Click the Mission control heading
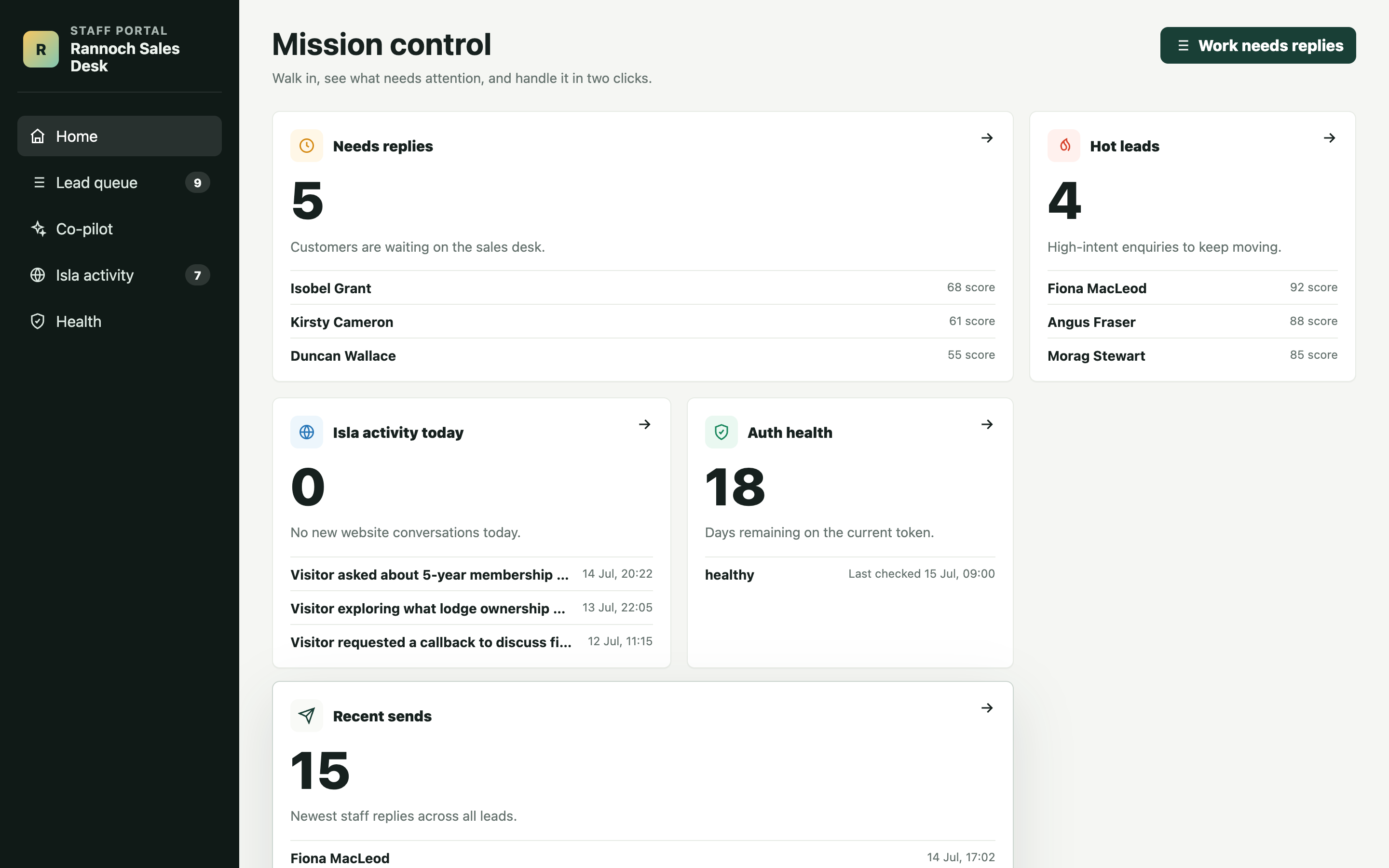The image size is (1389, 868). pyautogui.click(x=381, y=44)
